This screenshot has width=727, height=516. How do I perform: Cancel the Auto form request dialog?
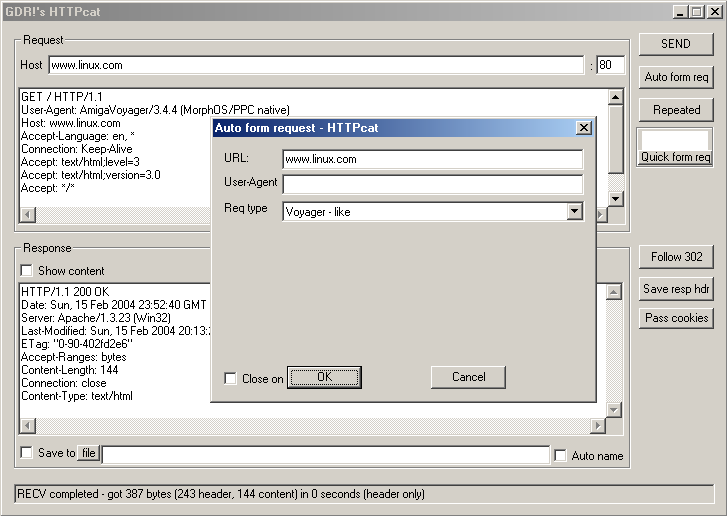[468, 377]
